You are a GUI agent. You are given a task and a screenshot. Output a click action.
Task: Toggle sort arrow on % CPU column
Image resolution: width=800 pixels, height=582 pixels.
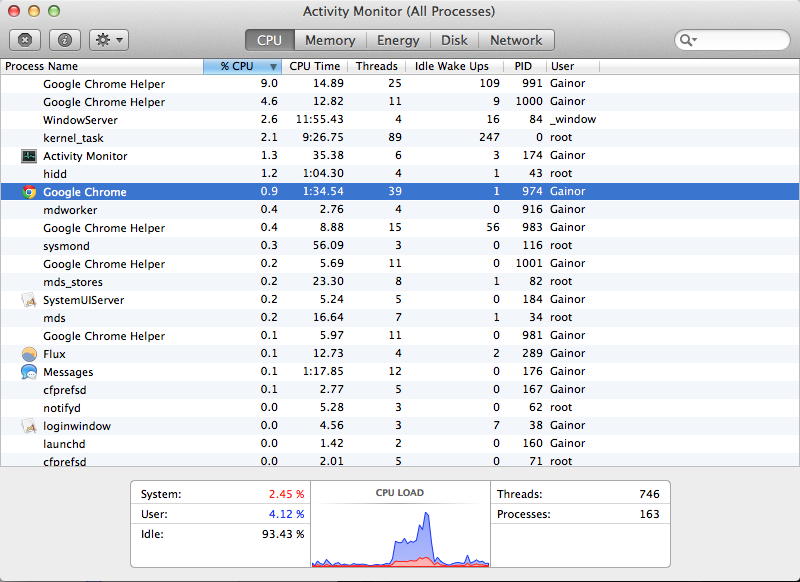pos(273,67)
